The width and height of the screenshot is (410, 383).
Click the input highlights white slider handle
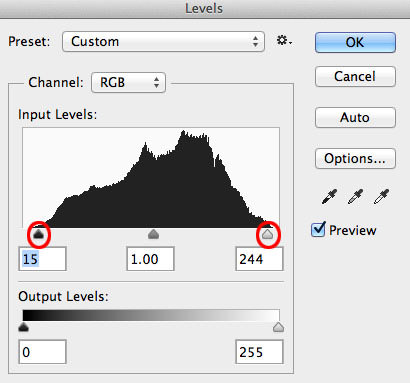click(267, 234)
